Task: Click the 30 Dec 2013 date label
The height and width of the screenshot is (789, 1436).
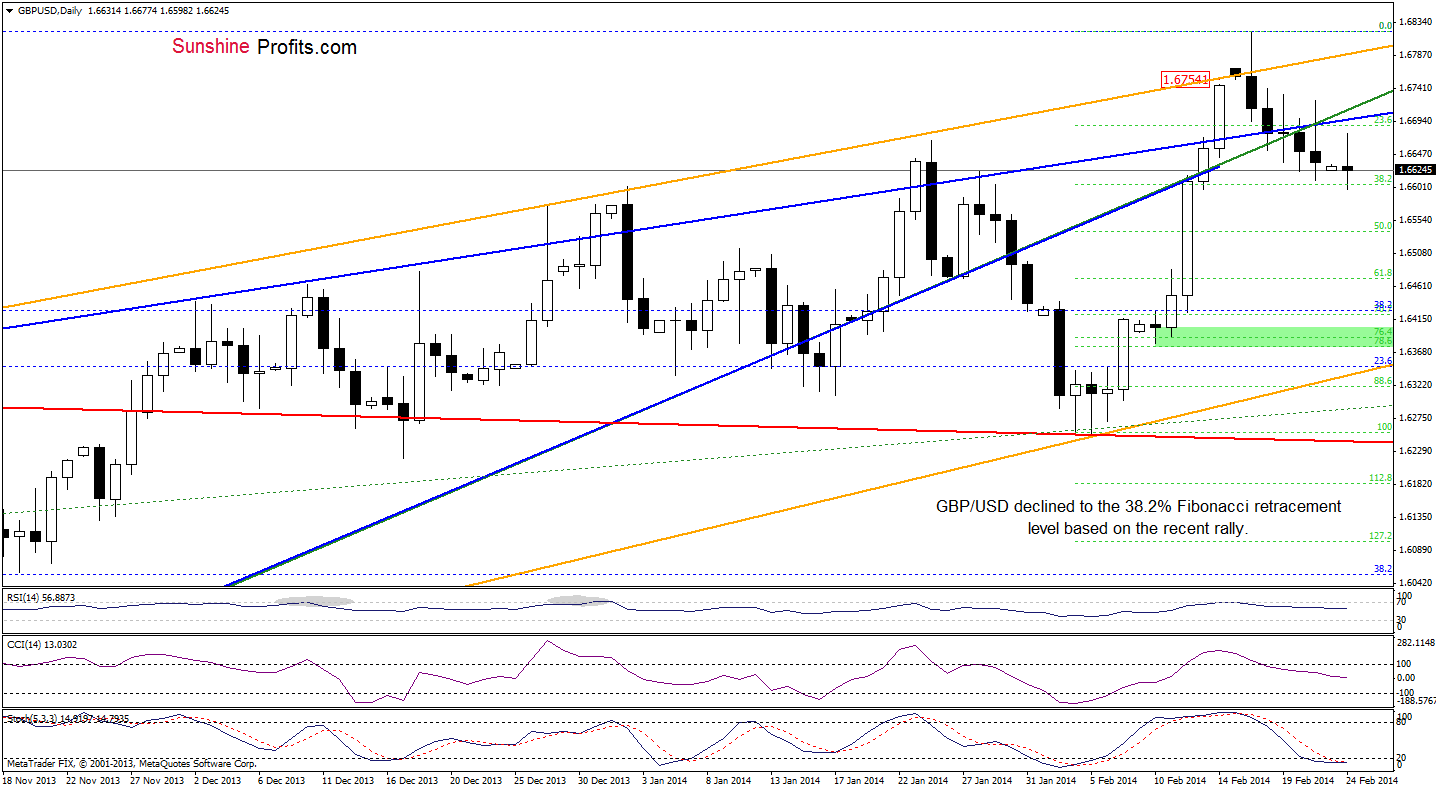Action: click(604, 780)
